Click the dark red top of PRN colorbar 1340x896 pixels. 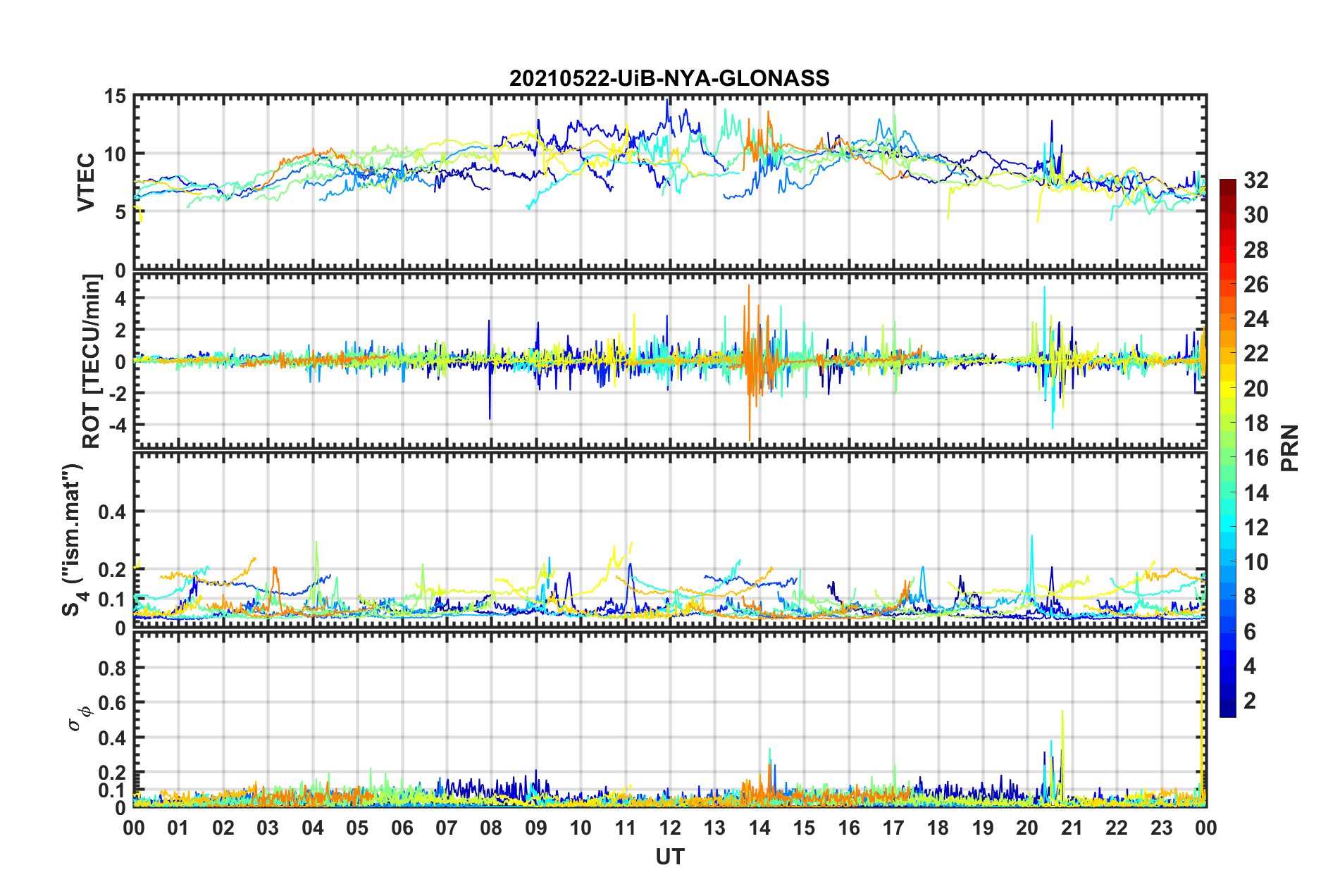point(1228,185)
